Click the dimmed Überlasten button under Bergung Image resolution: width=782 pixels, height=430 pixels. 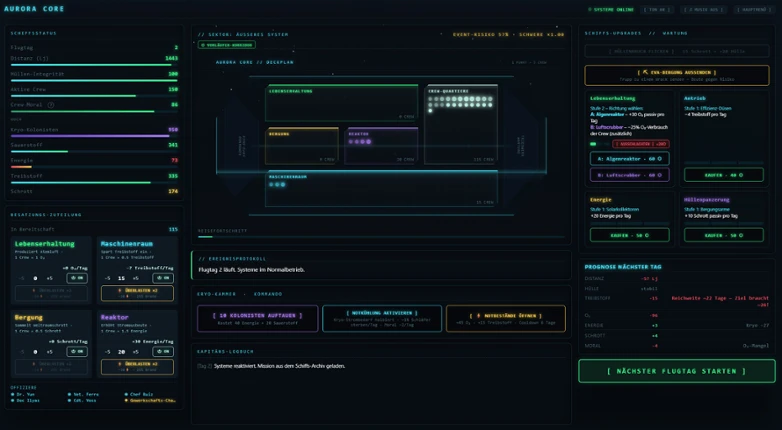(51, 367)
